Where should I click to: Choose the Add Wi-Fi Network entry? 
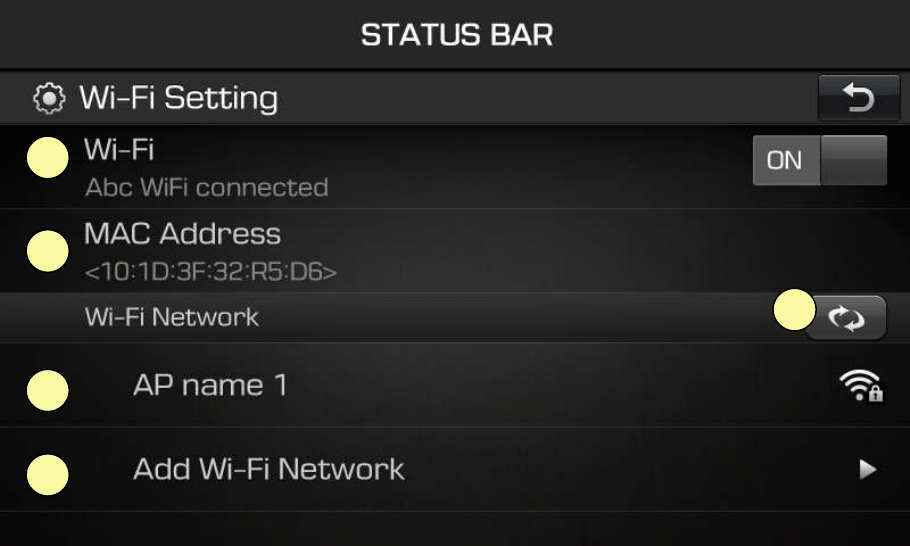coord(455,469)
